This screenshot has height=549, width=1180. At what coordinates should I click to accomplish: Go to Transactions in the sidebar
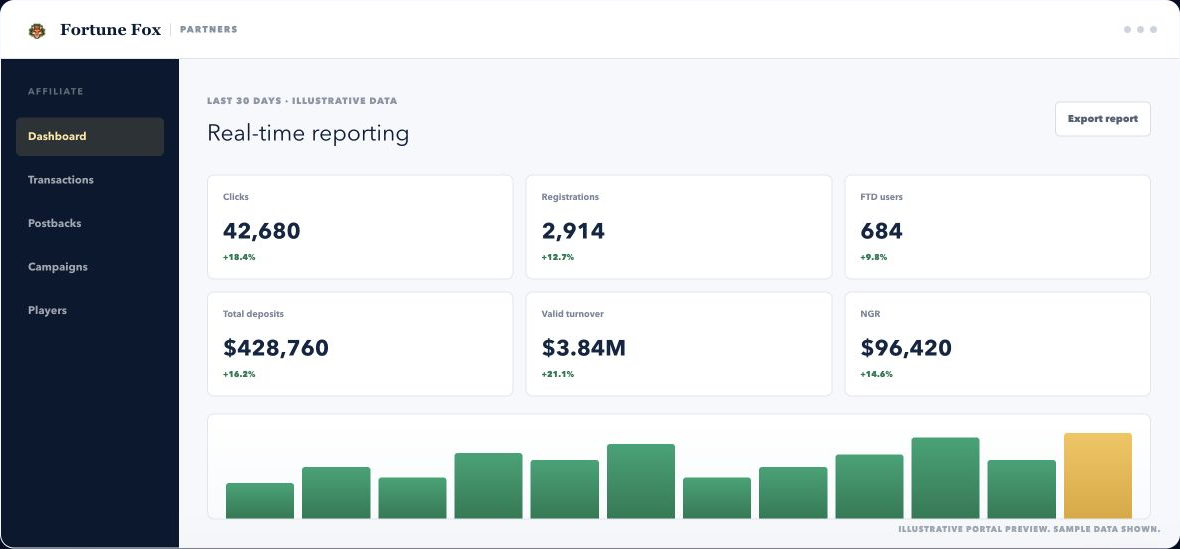click(61, 180)
